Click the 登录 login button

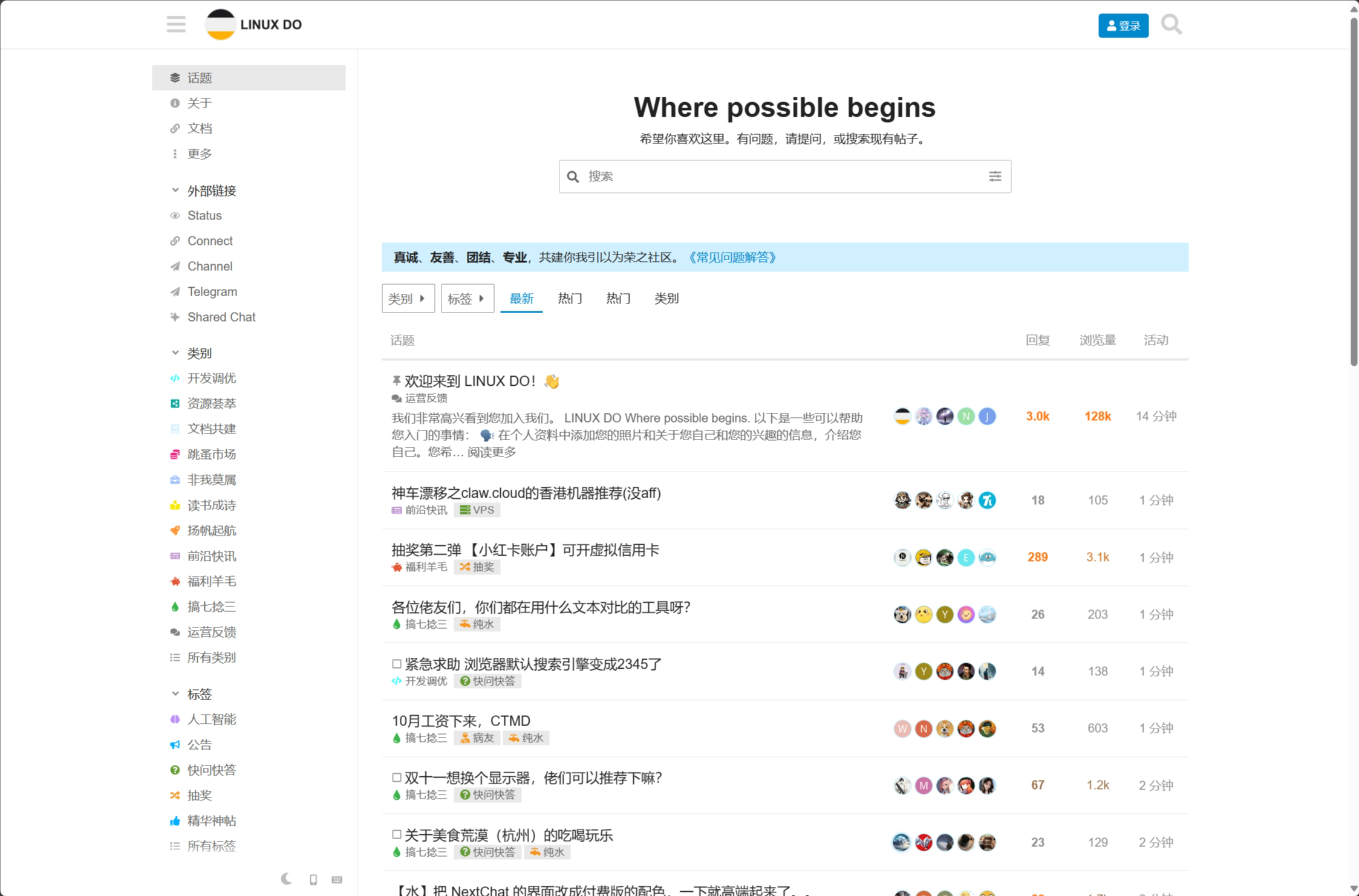[x=1123, y=25]
